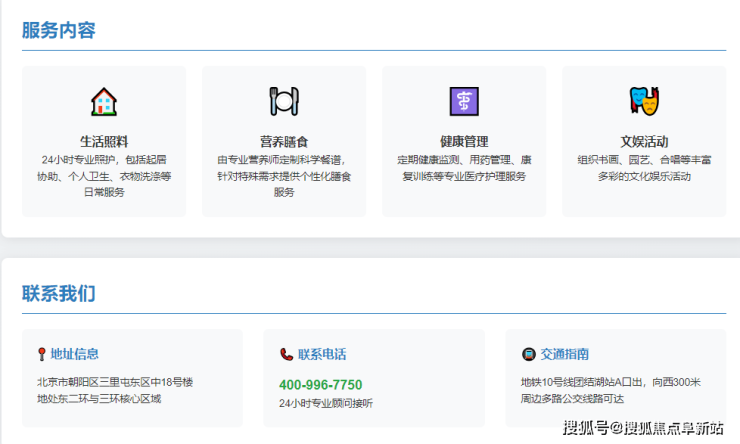The width and height of the screenshot is (740, 444).
Task: Open the 文娱活动 card title
Action: click(644, 141)
